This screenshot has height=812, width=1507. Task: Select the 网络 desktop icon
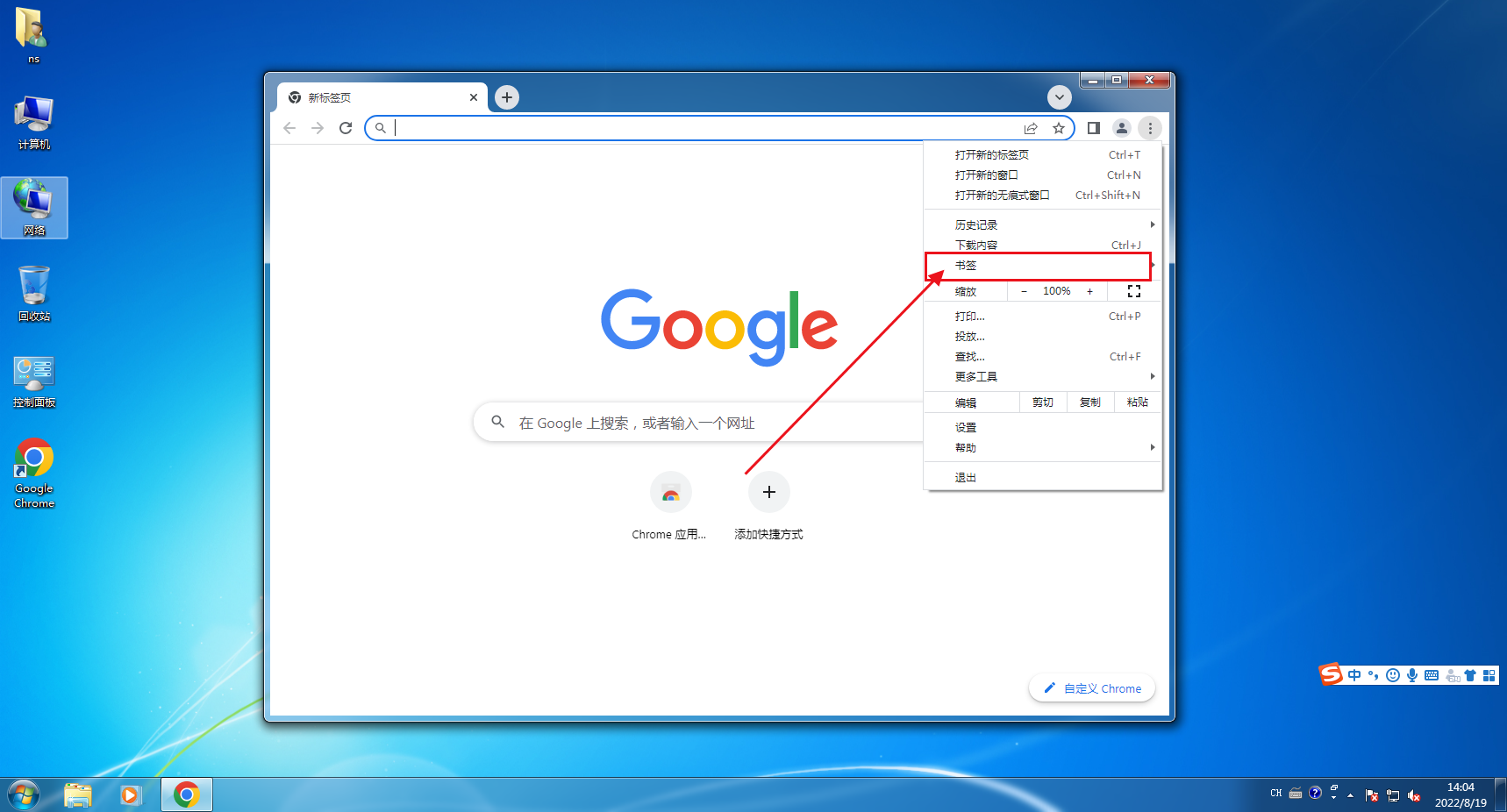(34, 208)
